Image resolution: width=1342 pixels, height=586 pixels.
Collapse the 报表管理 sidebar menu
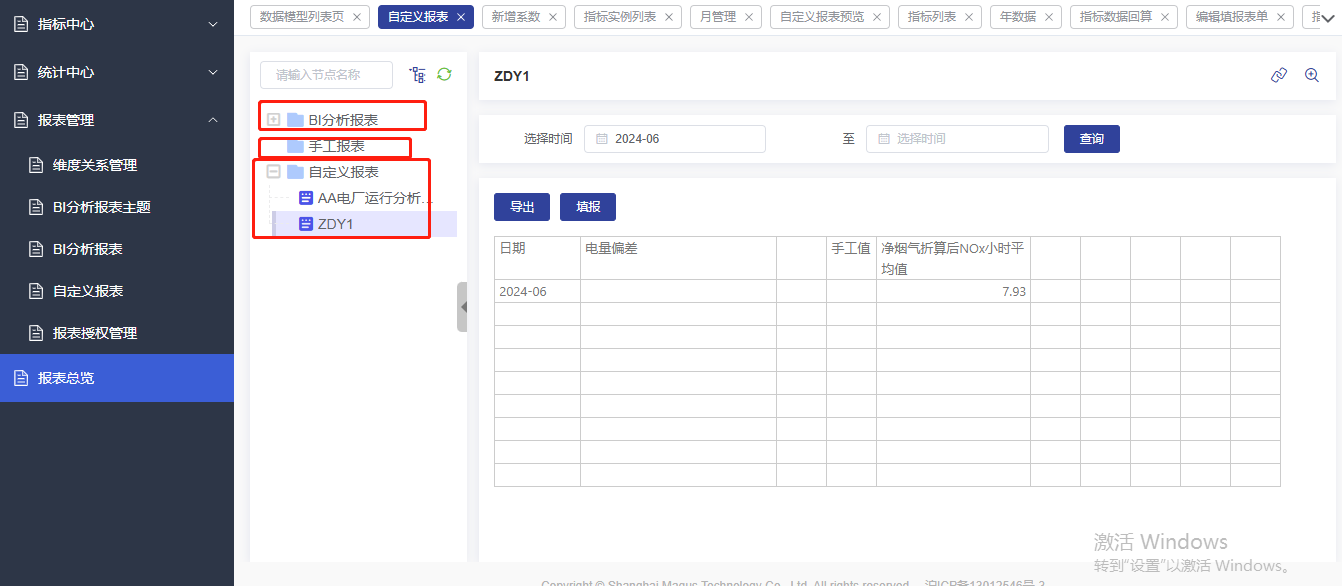(212, 120)
